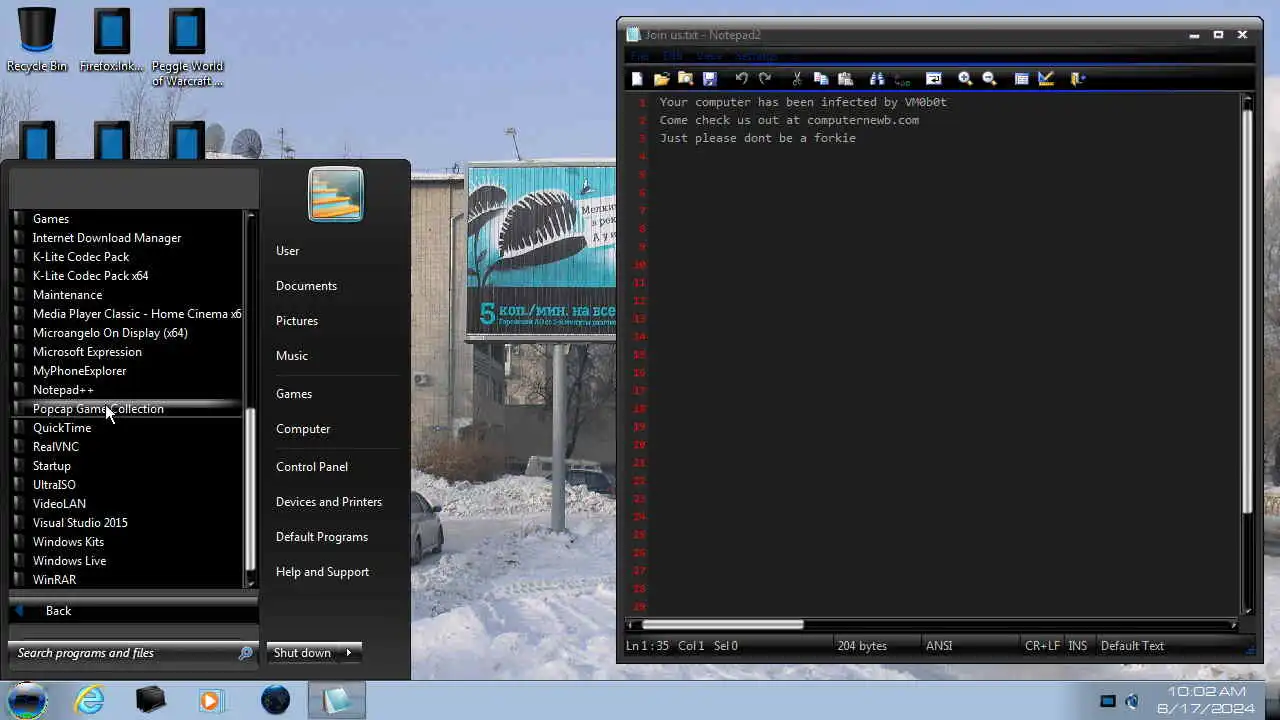Click the ANSI encoding in Notepad2 status bar
This screenshot has height=720, width=1280.
pos(939,646)
